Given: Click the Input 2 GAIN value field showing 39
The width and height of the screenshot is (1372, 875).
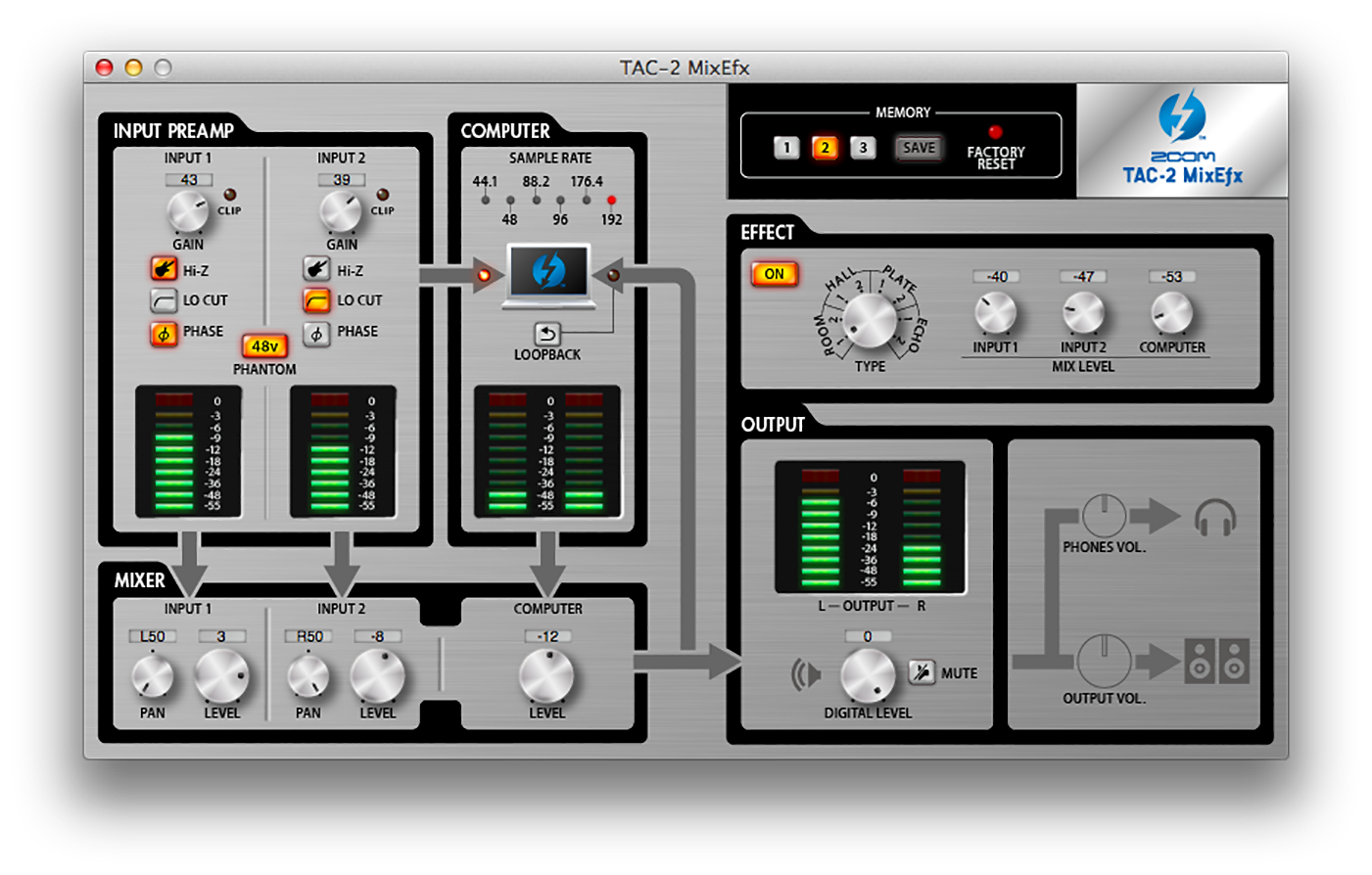Looking at the screenshot, I should 341,179.
